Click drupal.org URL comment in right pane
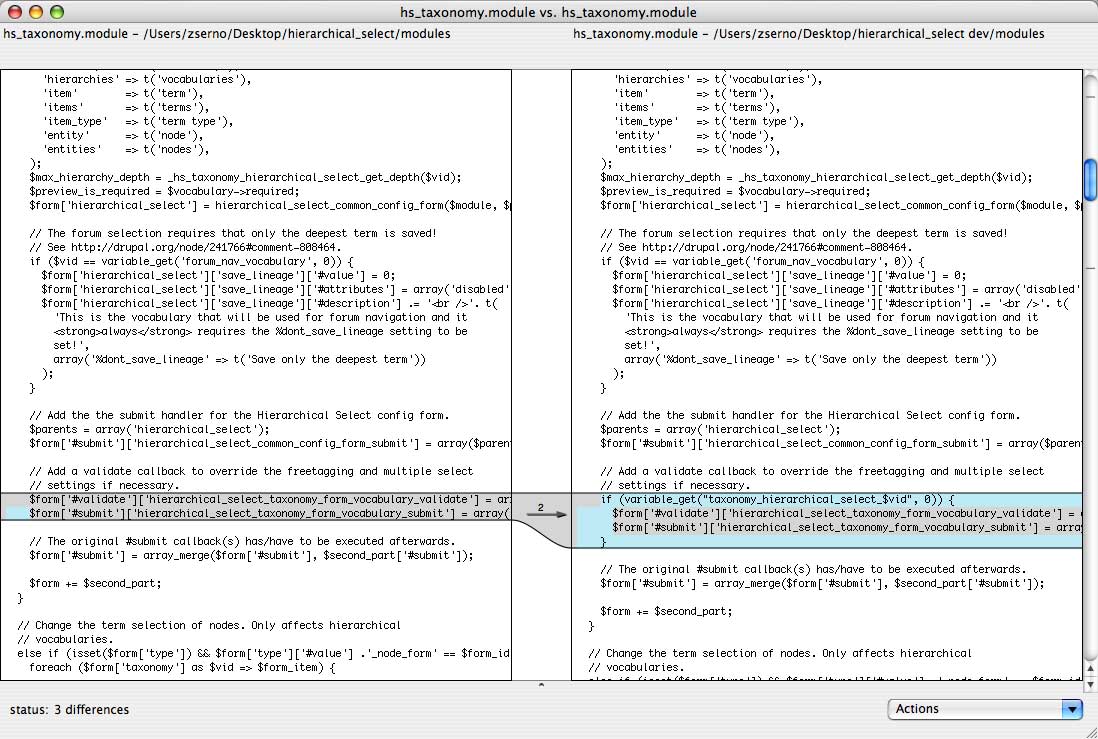 point(757,247)
